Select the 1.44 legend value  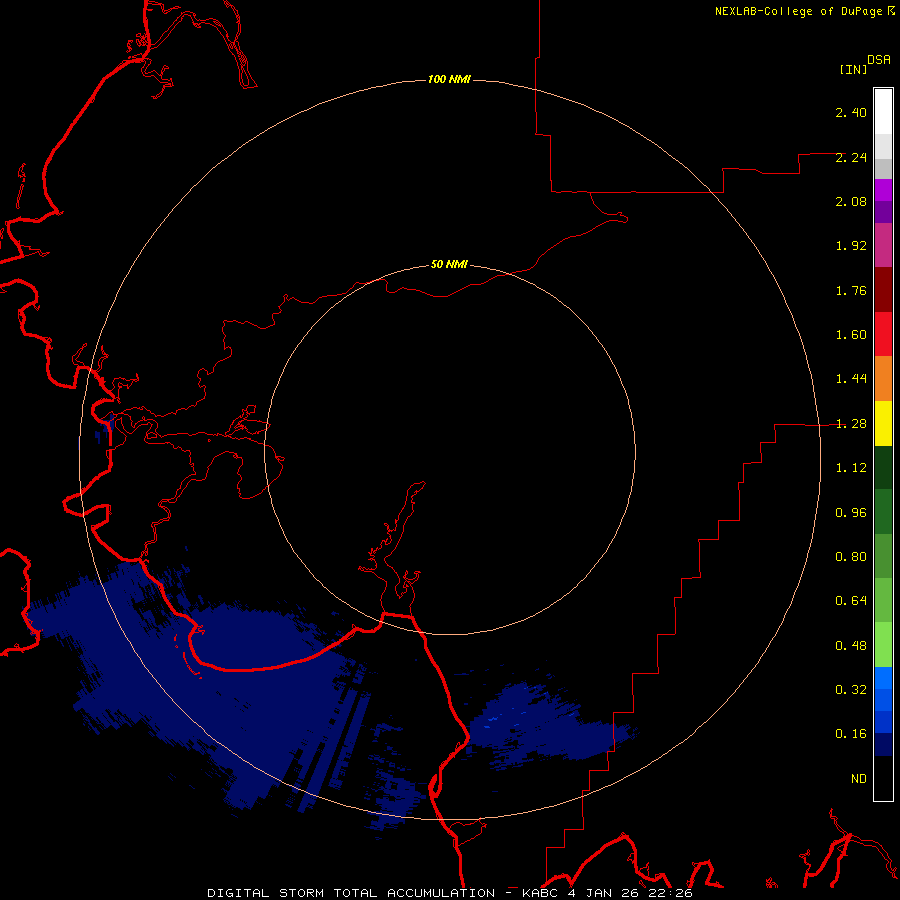click(x=851, y=379)
